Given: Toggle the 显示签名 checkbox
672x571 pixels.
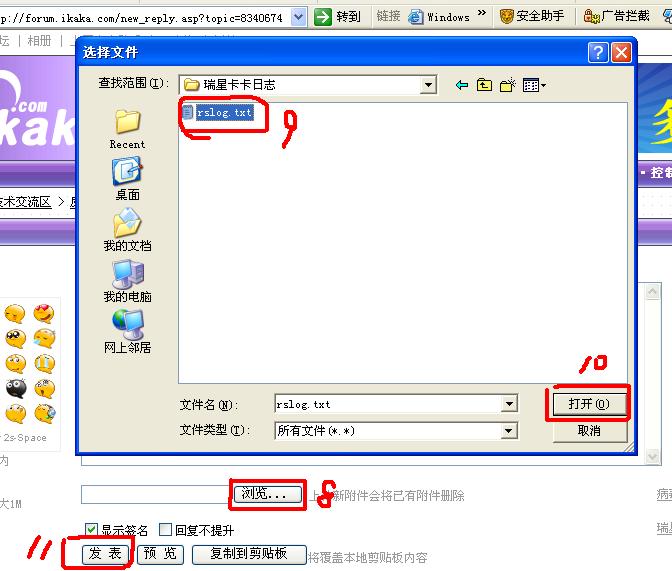Looking at the screenshot, I should [x=90, y=530].
